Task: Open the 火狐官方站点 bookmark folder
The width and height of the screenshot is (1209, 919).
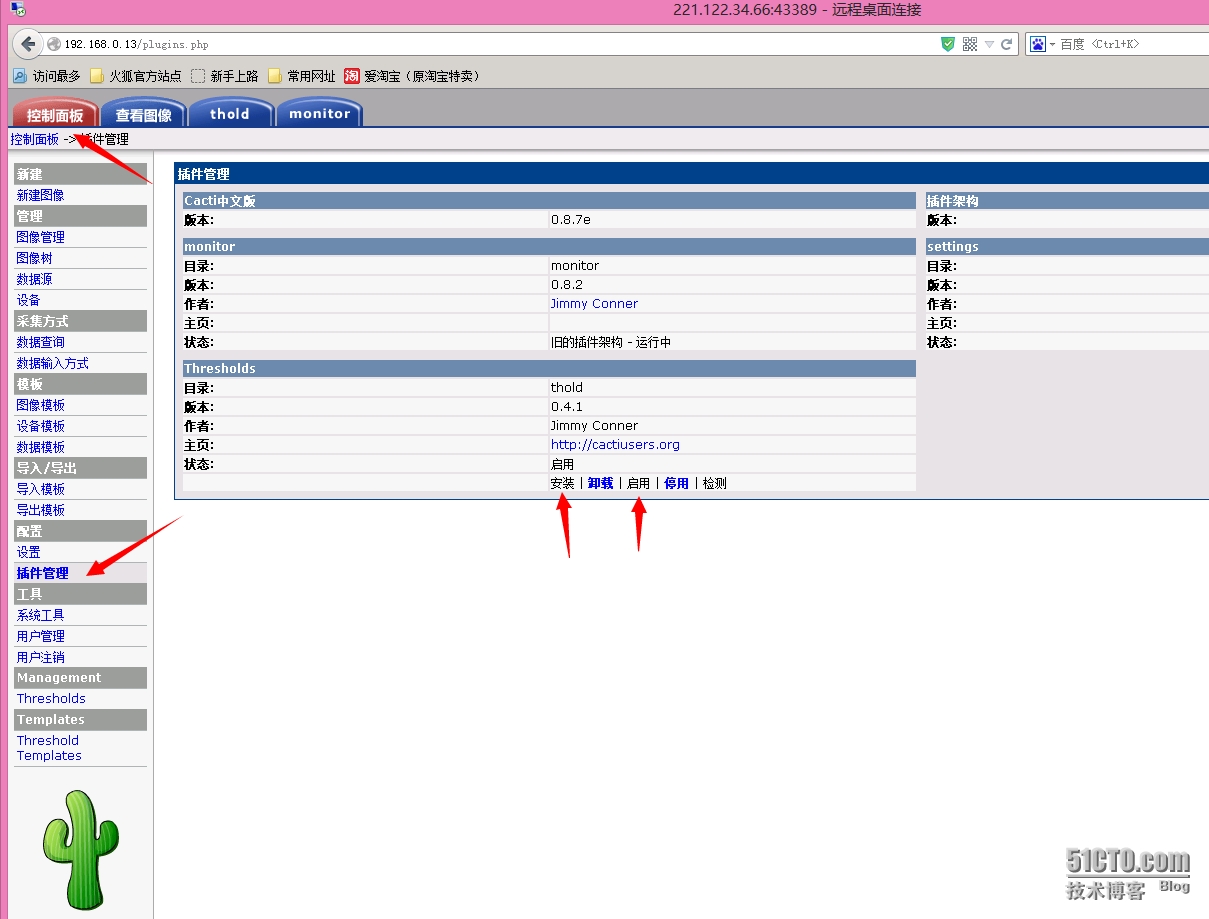Action: (136, 76)
